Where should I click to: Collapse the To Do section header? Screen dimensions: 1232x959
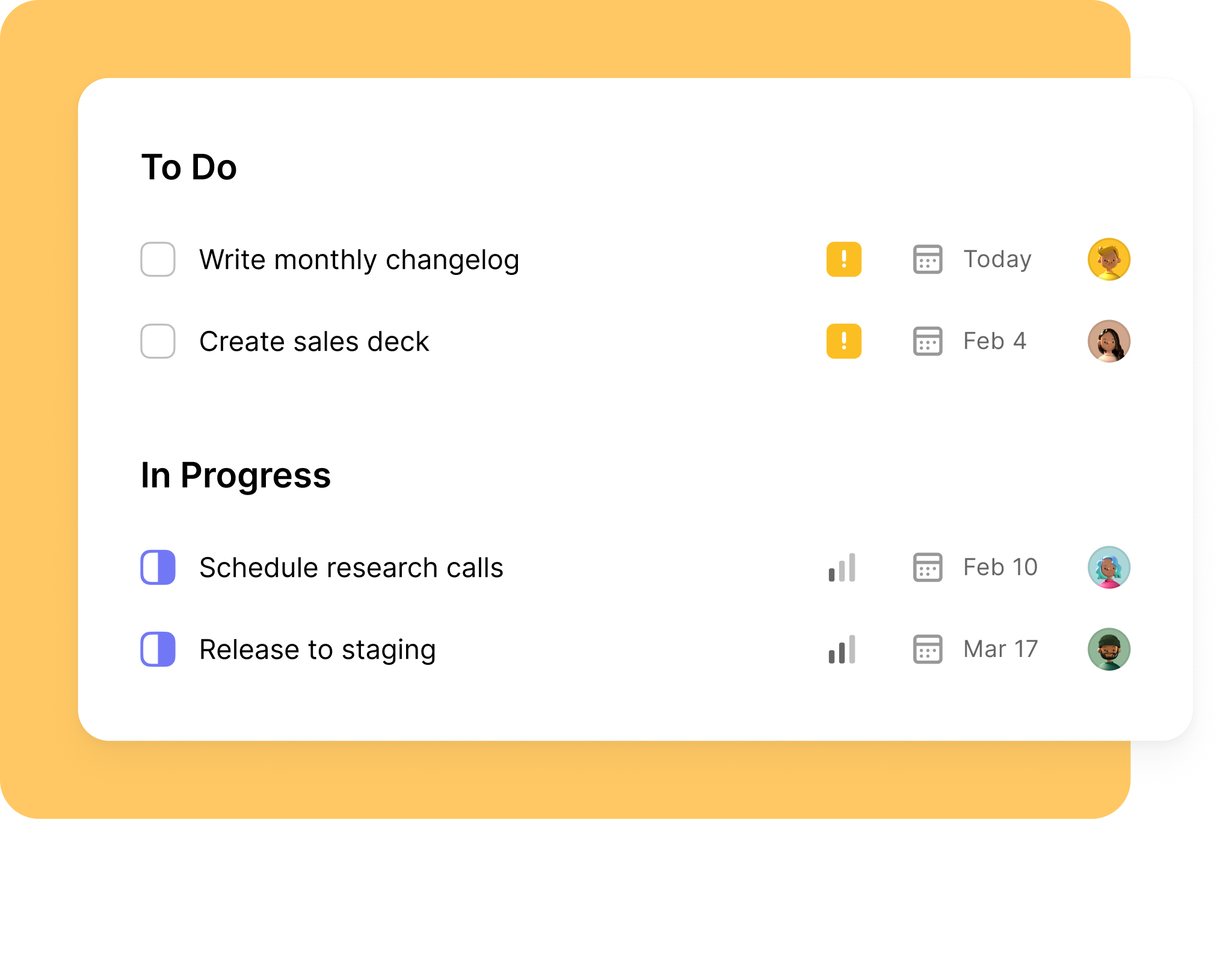coord(189,166)
